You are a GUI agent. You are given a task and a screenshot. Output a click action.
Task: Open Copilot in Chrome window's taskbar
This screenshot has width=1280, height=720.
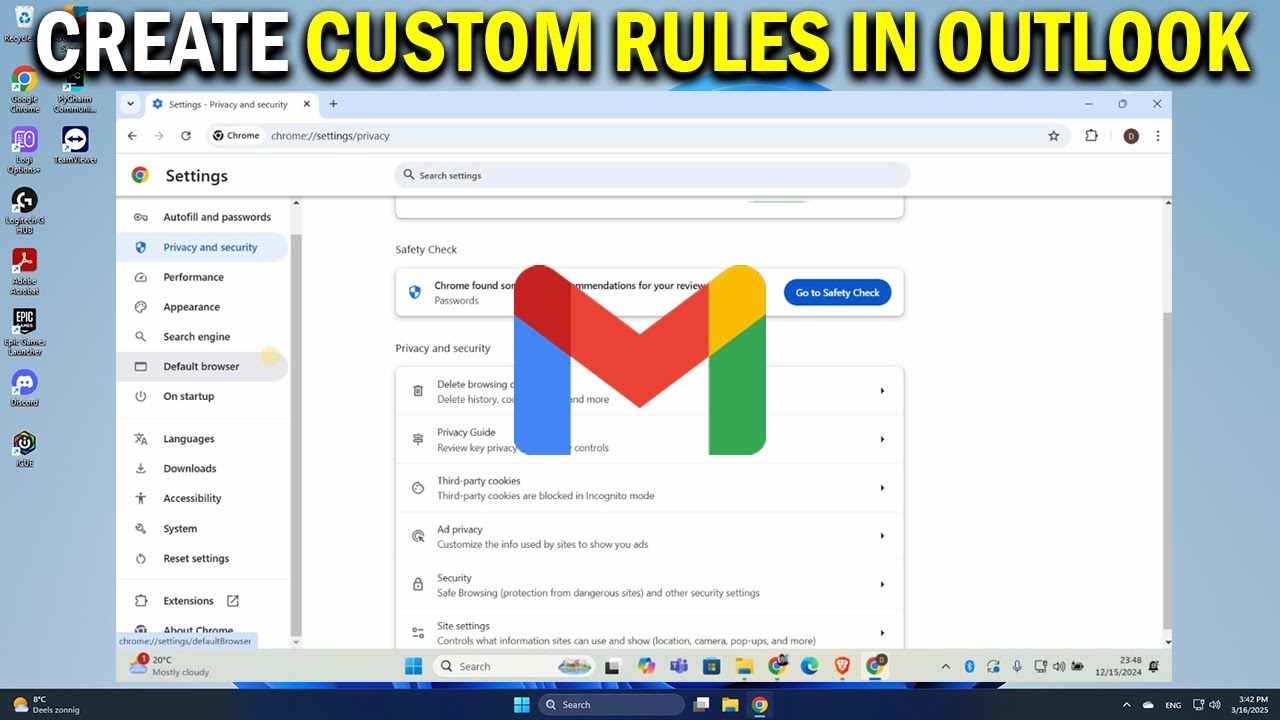(646, 665)
